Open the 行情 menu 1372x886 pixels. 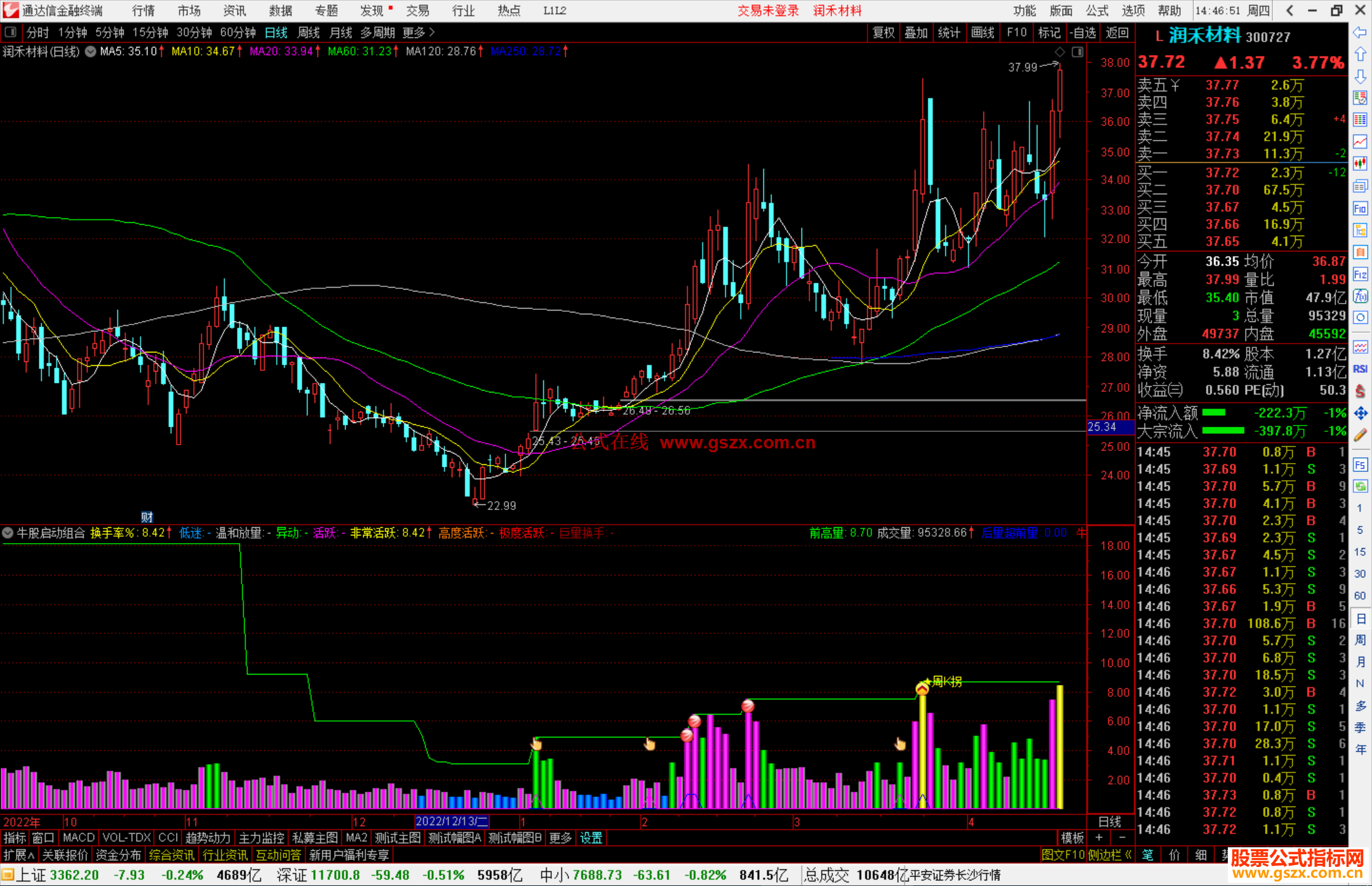144,10
